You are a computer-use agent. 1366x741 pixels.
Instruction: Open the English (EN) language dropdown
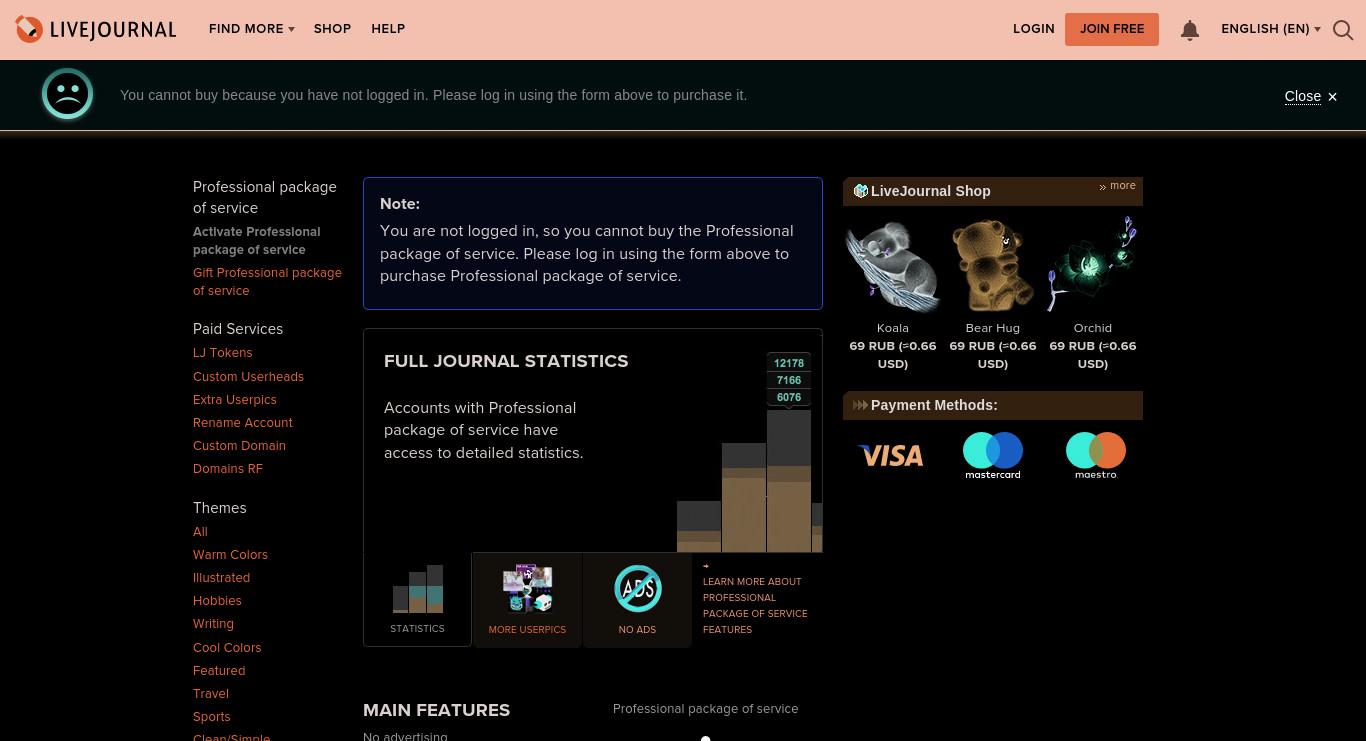coord(1271,29)
